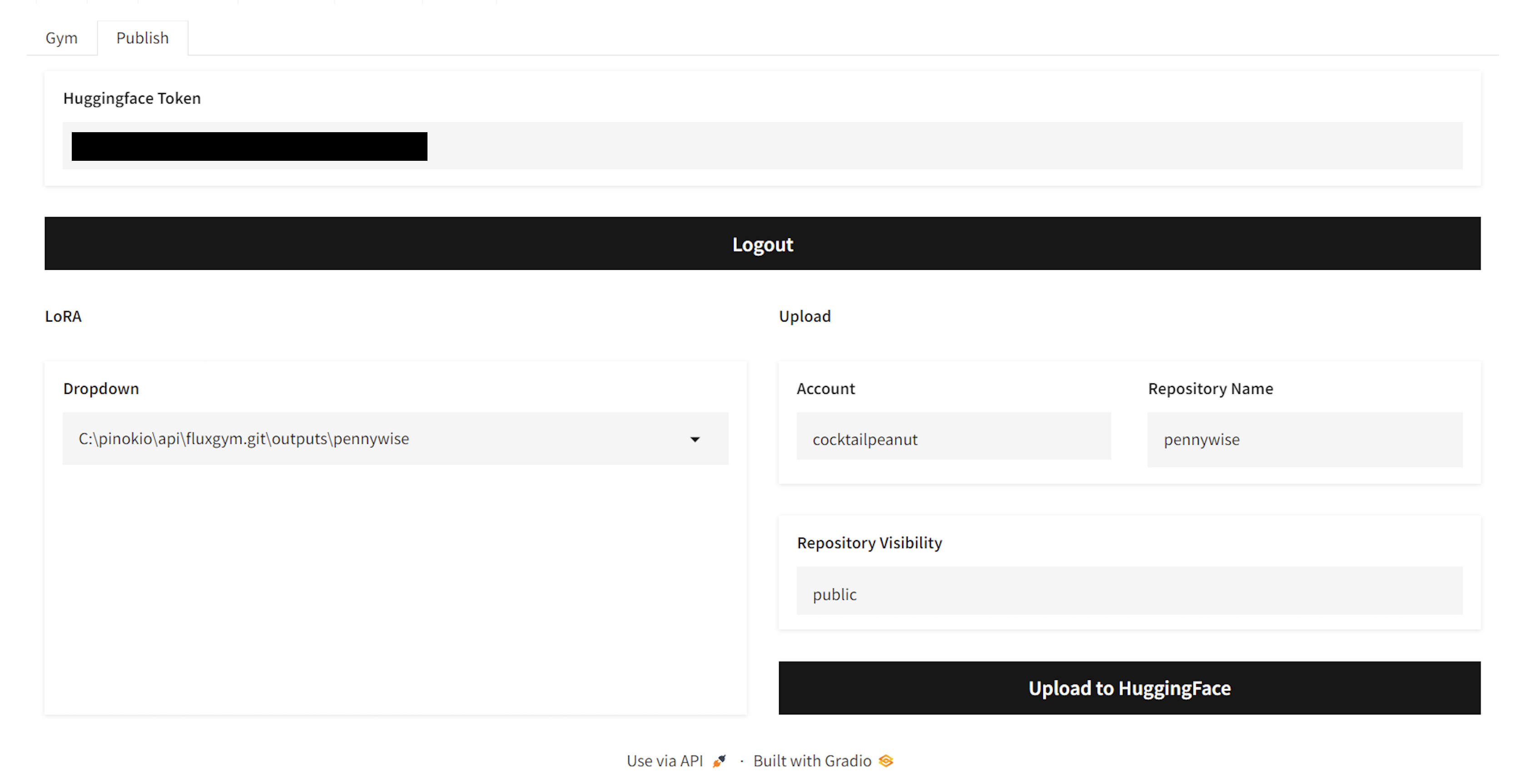Click the Dropdown label text
Viewport: 1530px width, 784px height.
(x=101, y=388)
